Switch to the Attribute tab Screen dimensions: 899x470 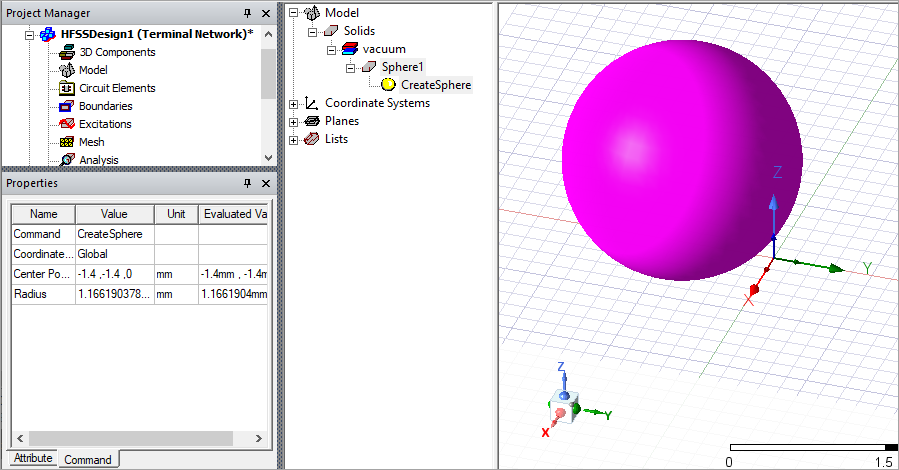[33, 458]
